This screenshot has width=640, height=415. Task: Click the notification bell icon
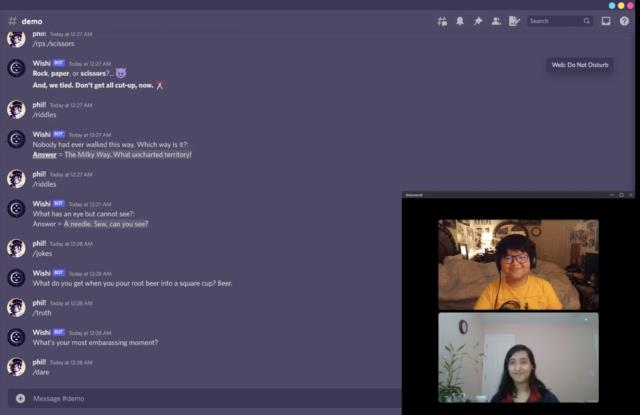pyautogui.click(x=460, y=20)
